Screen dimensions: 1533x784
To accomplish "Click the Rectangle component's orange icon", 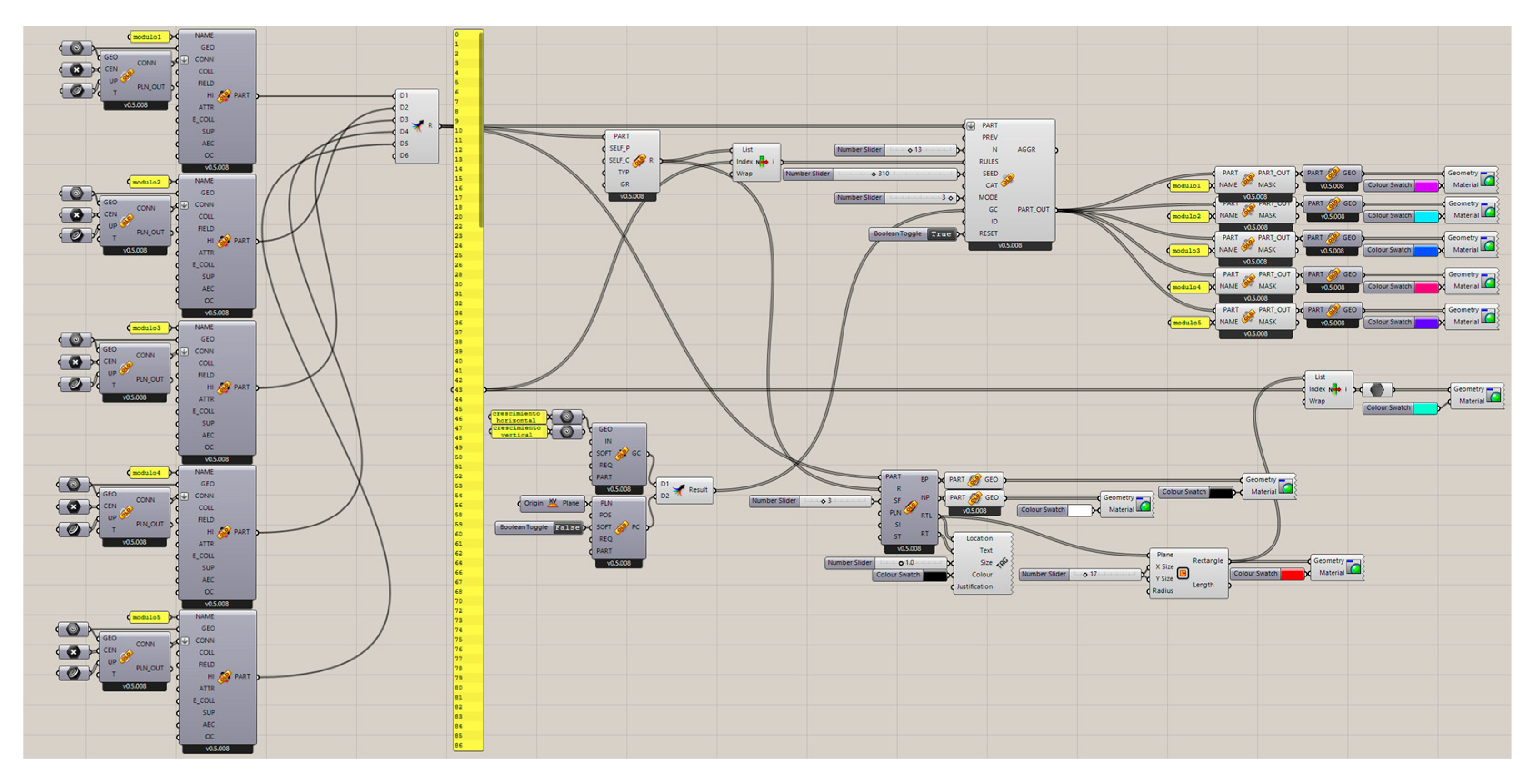I will click(1183, 573).
